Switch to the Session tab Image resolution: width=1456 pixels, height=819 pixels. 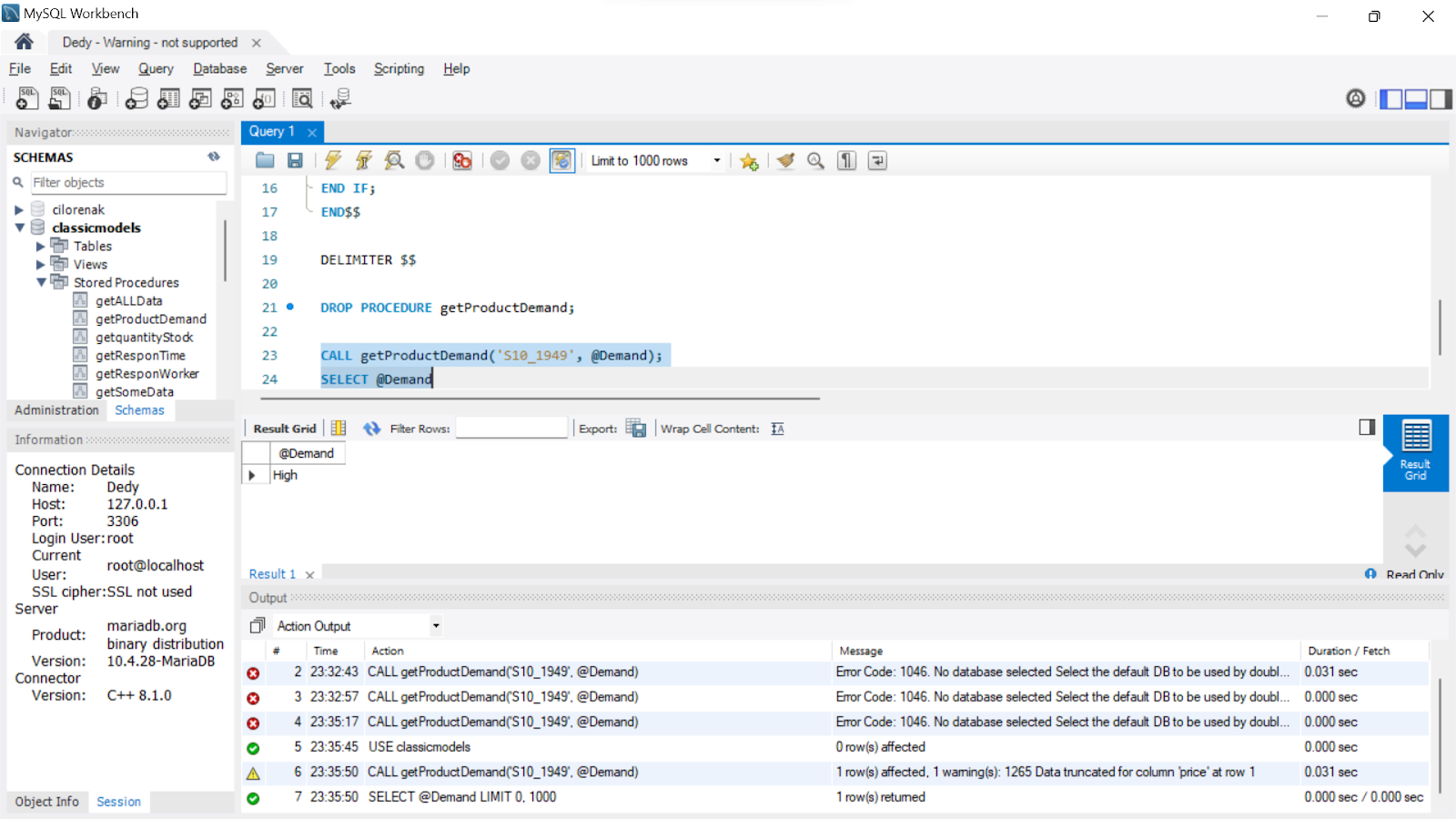pyautogui.click(x=119, y=802)
